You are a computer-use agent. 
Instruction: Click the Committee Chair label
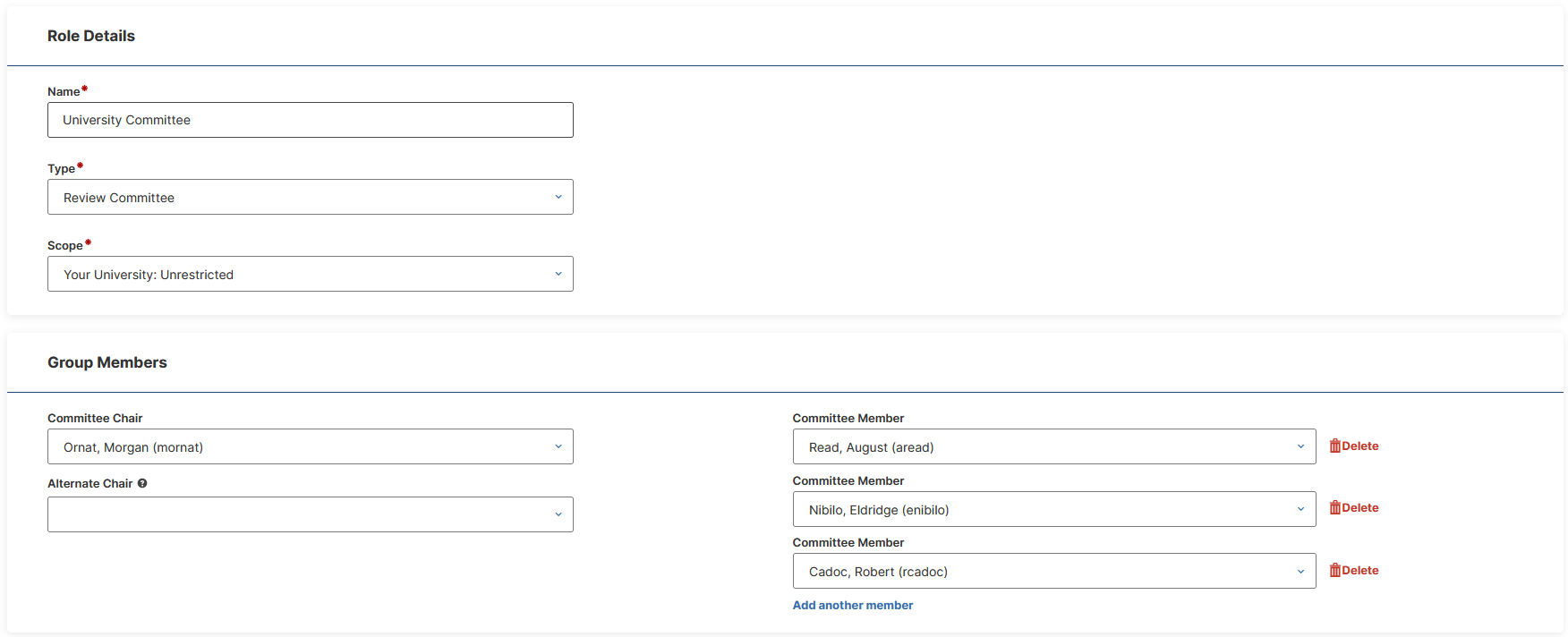point(95,418)
